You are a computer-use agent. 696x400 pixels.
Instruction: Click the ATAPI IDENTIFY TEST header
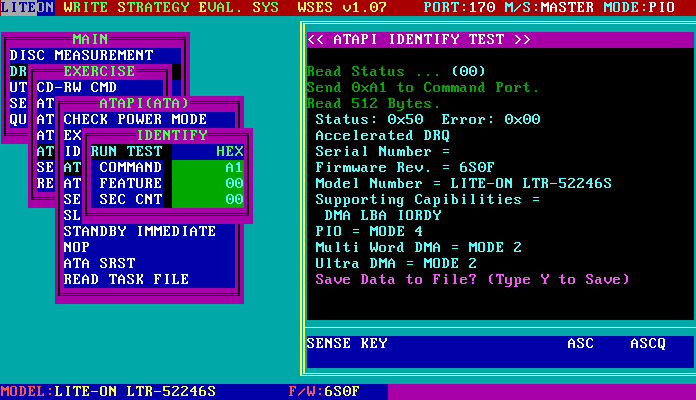click(x=419, y=39)
